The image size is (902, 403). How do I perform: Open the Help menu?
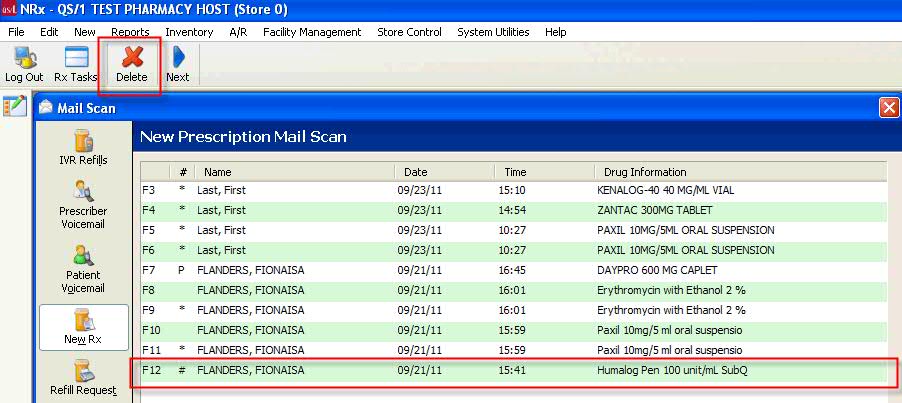click(x=556, y=32)
